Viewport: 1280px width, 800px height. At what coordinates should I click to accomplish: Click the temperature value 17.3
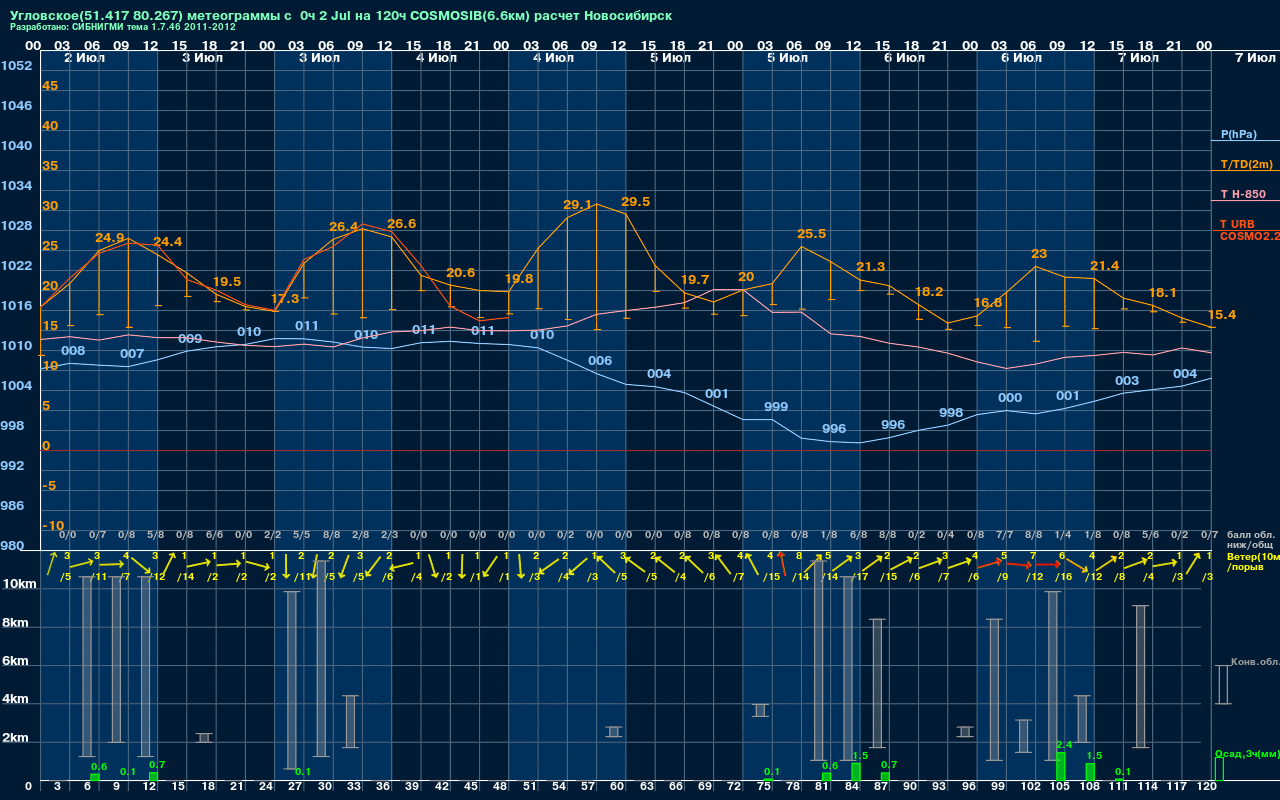285,299
